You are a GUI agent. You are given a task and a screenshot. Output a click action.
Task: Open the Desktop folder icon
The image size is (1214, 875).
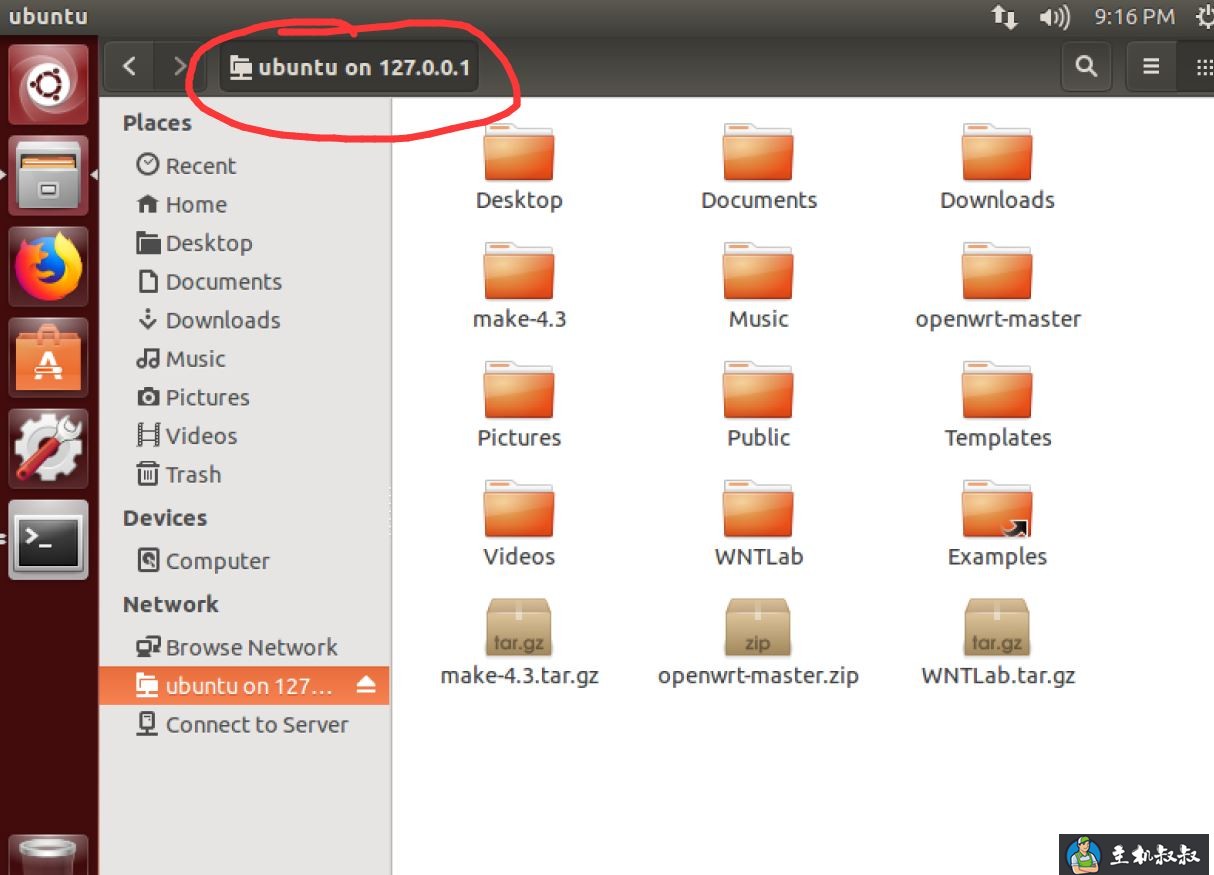coord(518,153)
